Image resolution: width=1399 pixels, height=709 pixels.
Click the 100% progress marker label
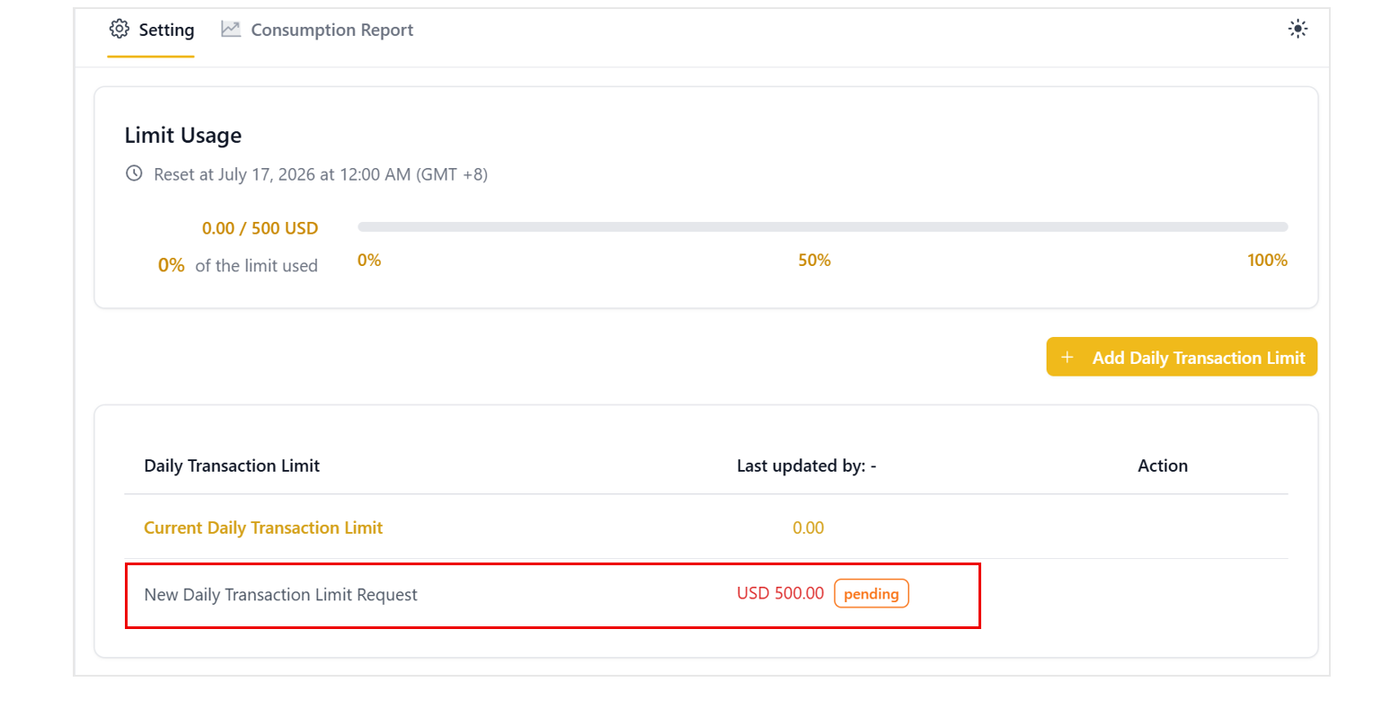[1267, 260]
